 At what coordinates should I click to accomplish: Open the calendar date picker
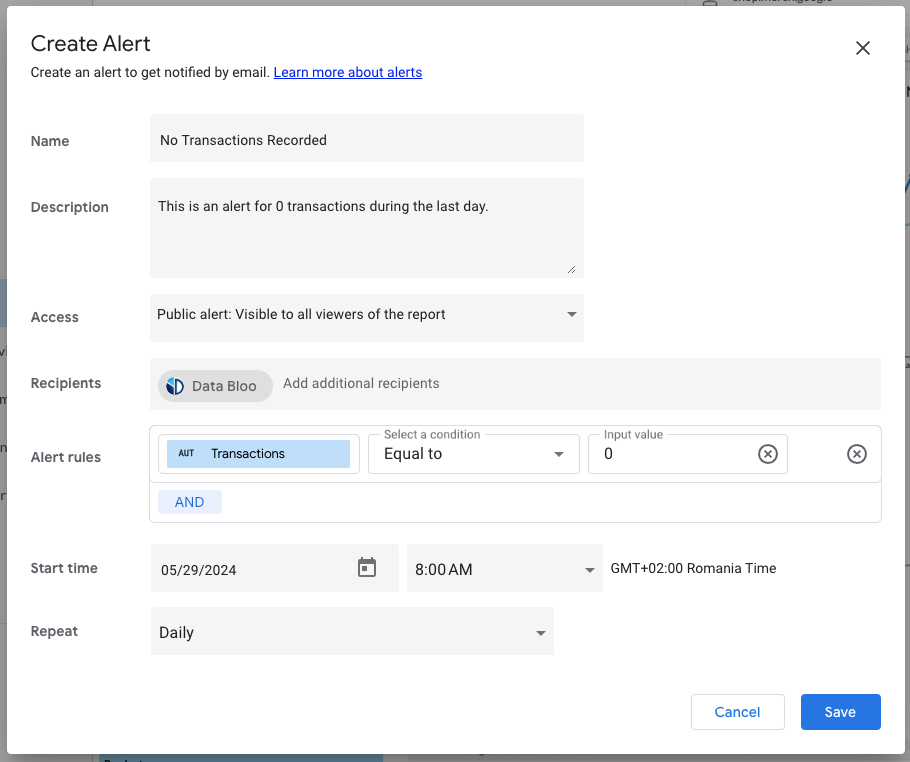pos(368,567)
